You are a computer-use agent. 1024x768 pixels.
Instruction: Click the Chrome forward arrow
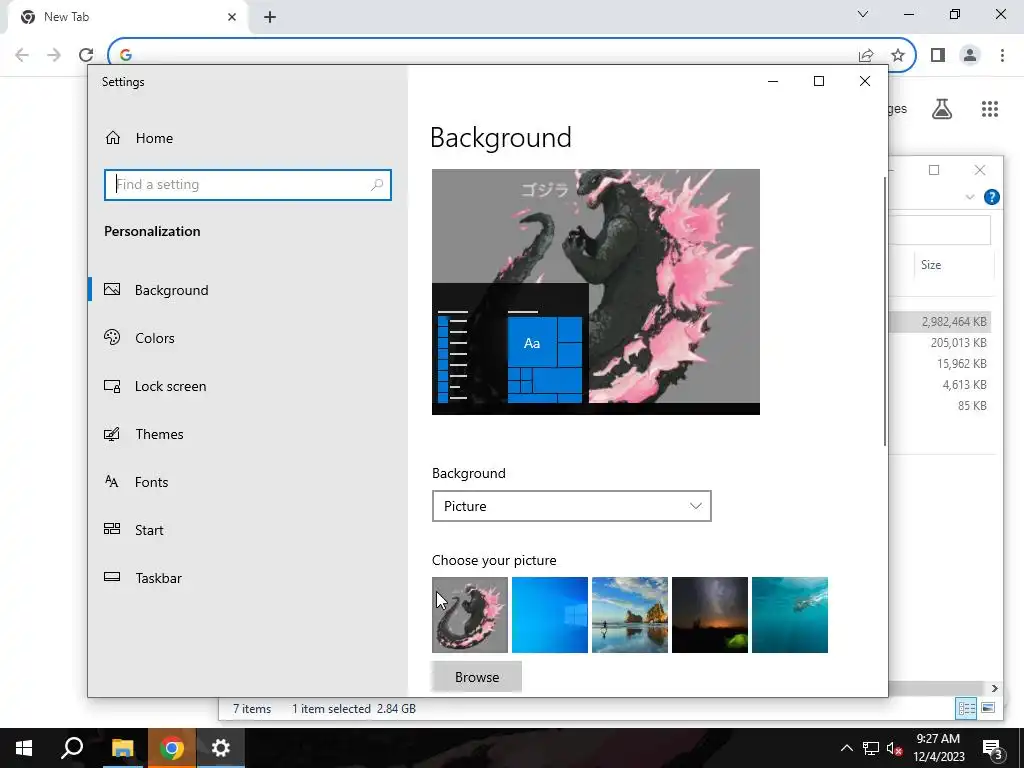(x=54, y=55)
